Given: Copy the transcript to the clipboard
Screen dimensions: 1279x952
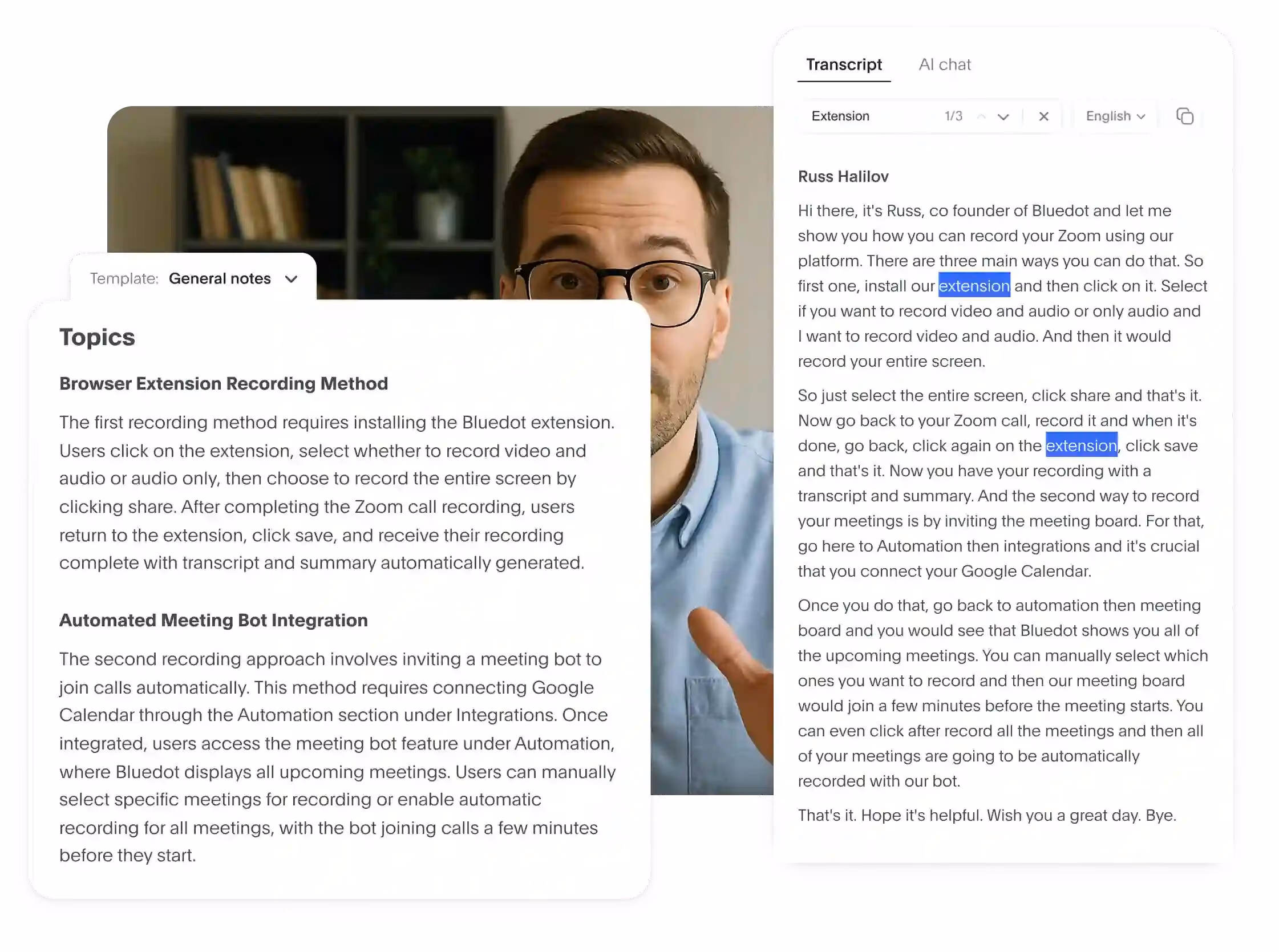Looking at the screenshot, I should pyautogui.click(x=1184, y=116).
